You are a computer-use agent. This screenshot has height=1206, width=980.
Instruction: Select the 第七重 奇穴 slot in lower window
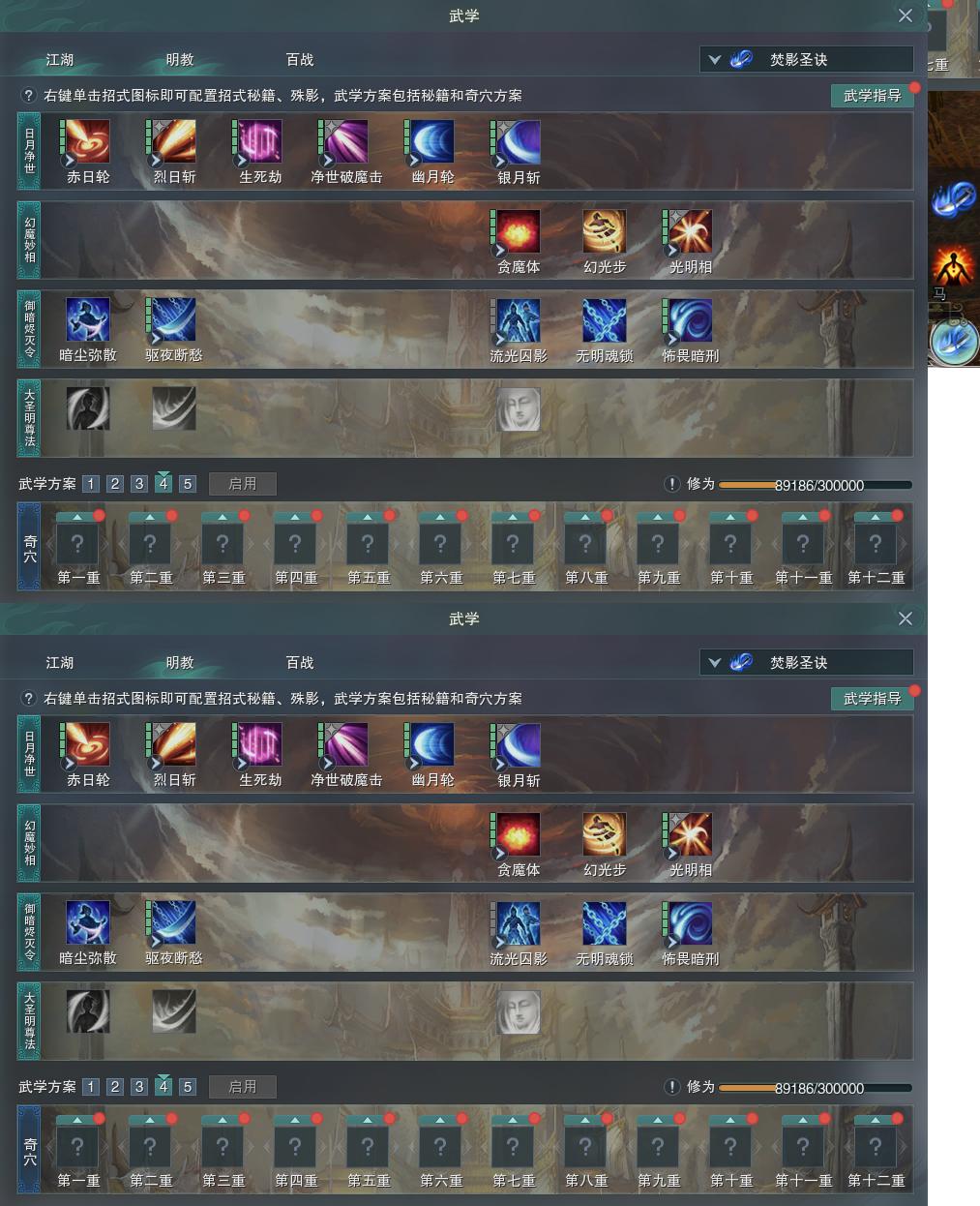pos(514,1146)
